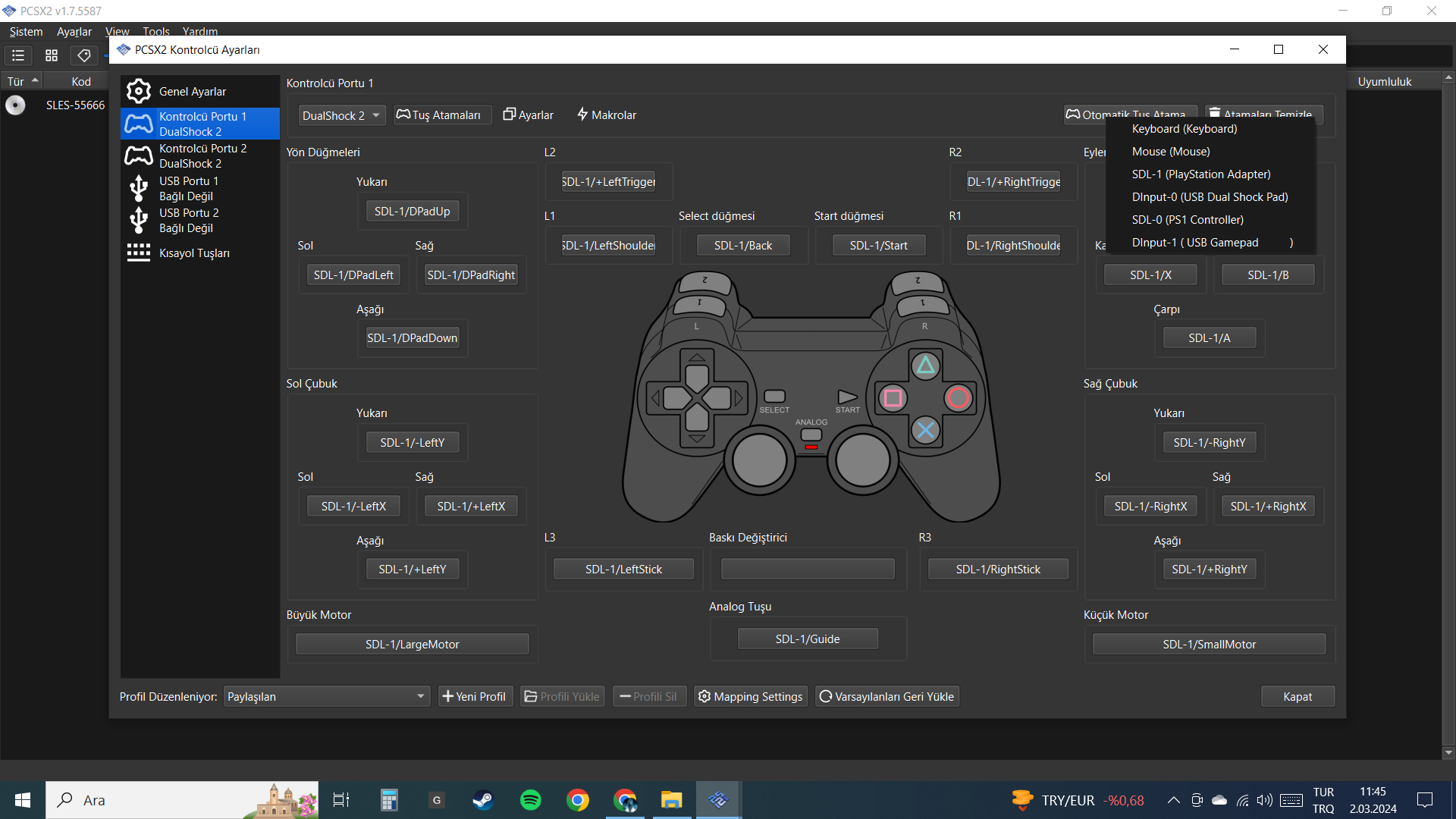1456x819 pixels.
Task: Open Paylaşılan profile dropdown
Action: [326, 696]
